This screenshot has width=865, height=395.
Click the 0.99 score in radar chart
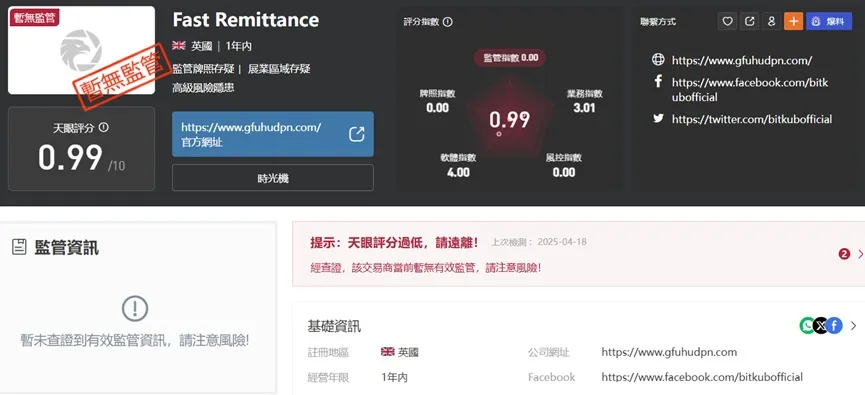point(510,120)
